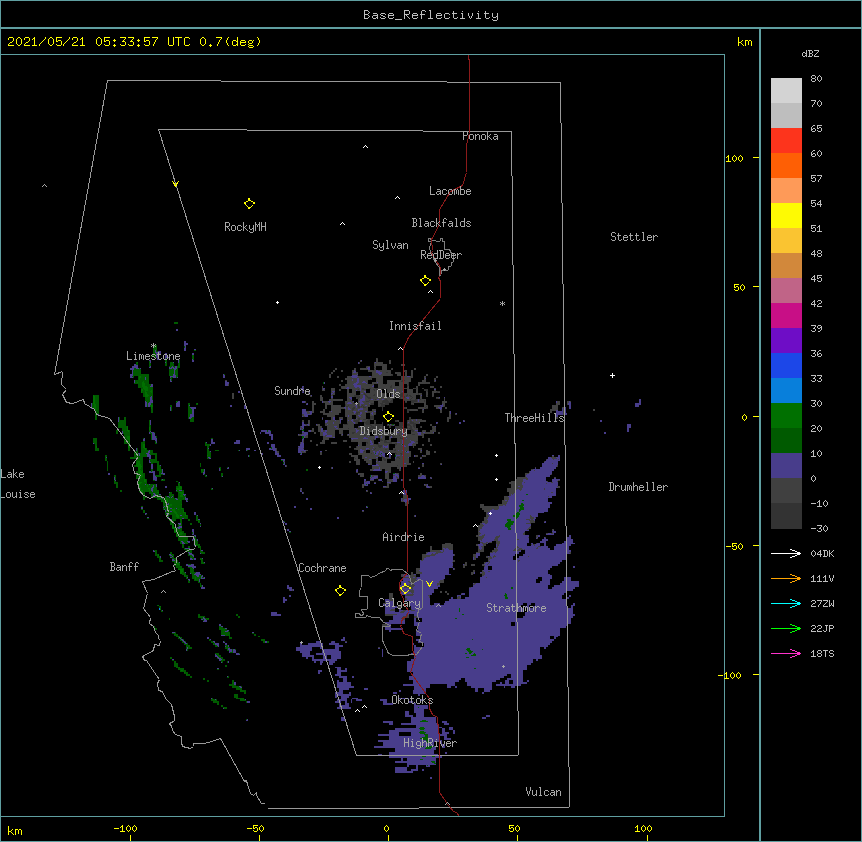
Task: Click the Ponoka town label
Action: click(480, 136)
